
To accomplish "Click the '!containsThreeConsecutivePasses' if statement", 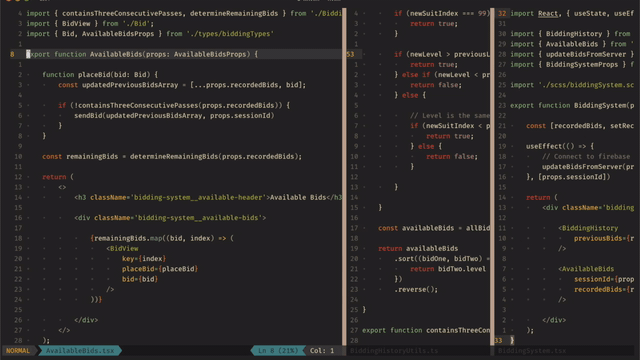I will pyautogui.click(x=174, y=105).
